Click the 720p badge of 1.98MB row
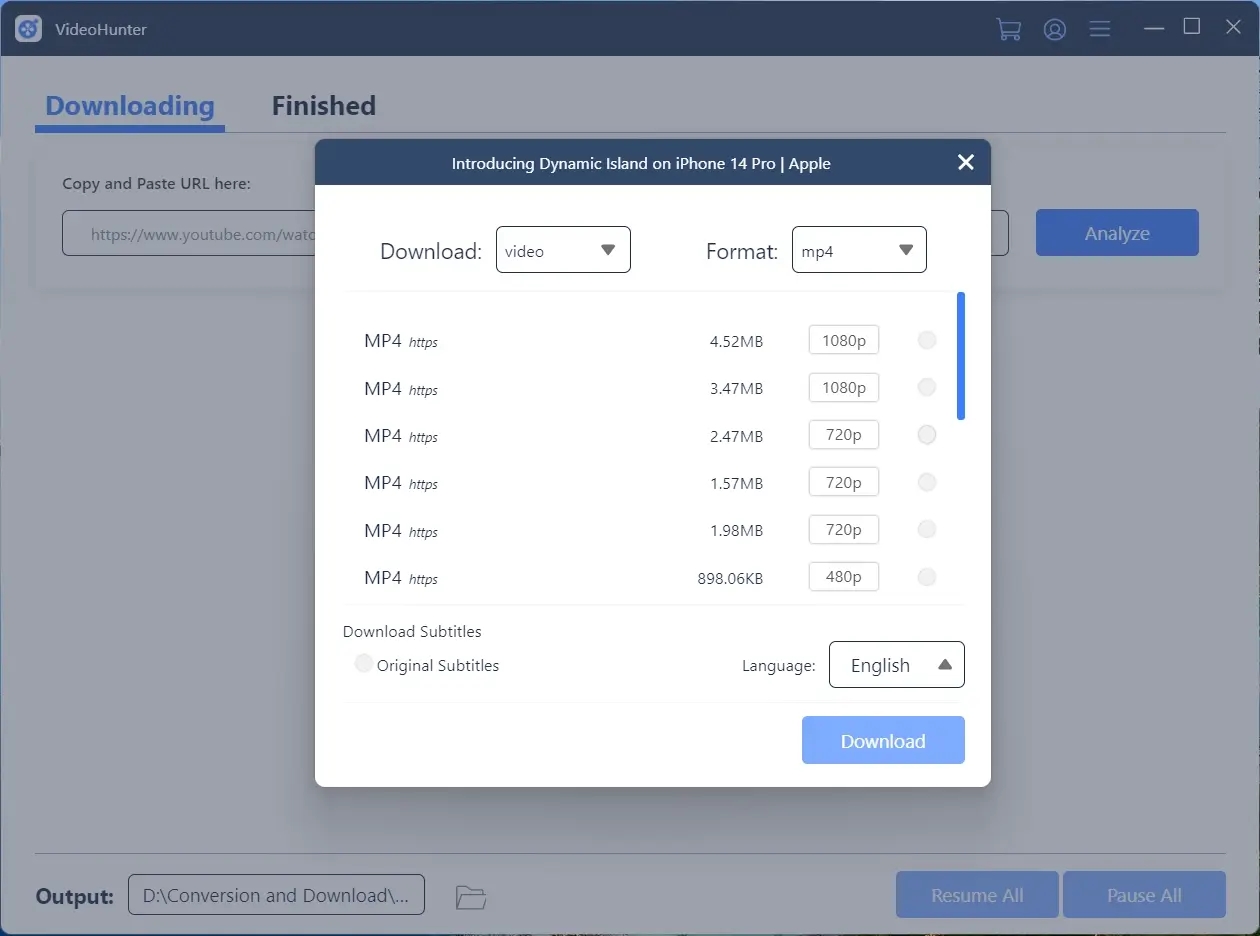 coord(843,529)
